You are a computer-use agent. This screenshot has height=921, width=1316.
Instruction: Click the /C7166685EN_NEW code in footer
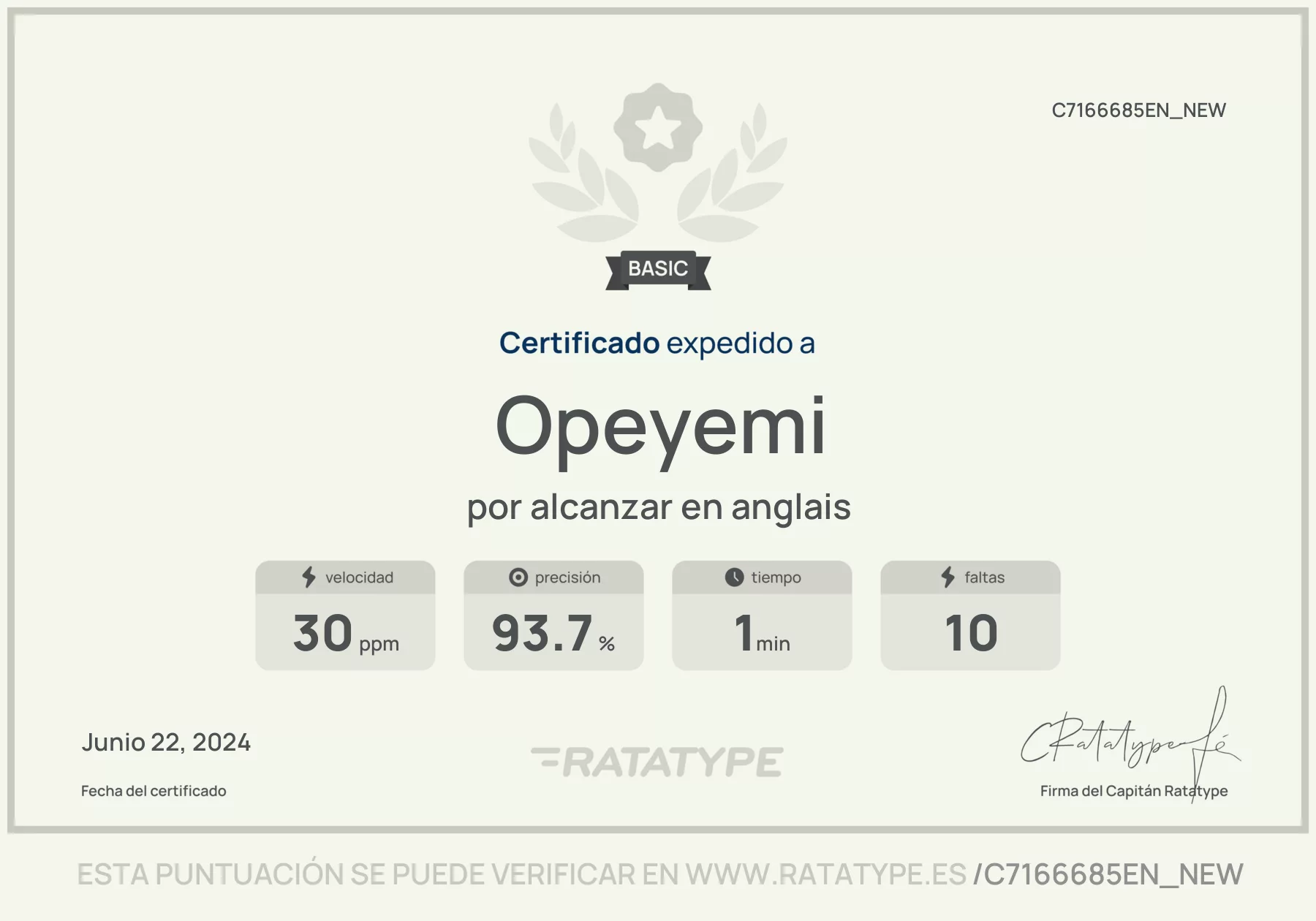pyautogui.click(x=1108, y=875)
